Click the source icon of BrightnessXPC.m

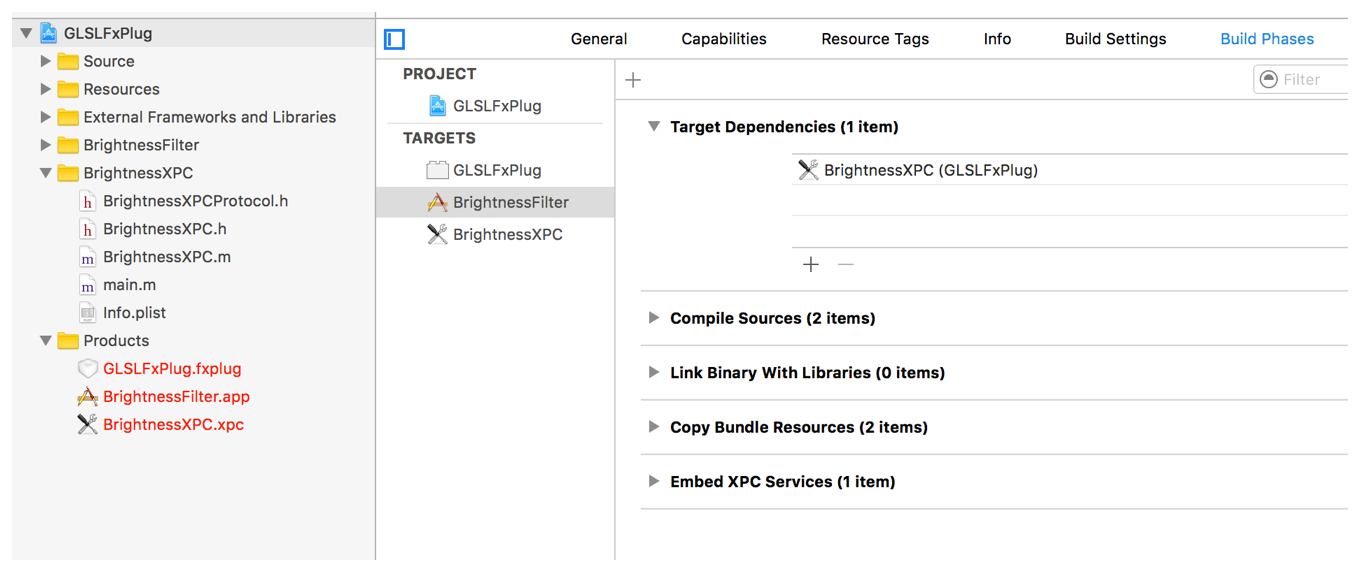88,257
